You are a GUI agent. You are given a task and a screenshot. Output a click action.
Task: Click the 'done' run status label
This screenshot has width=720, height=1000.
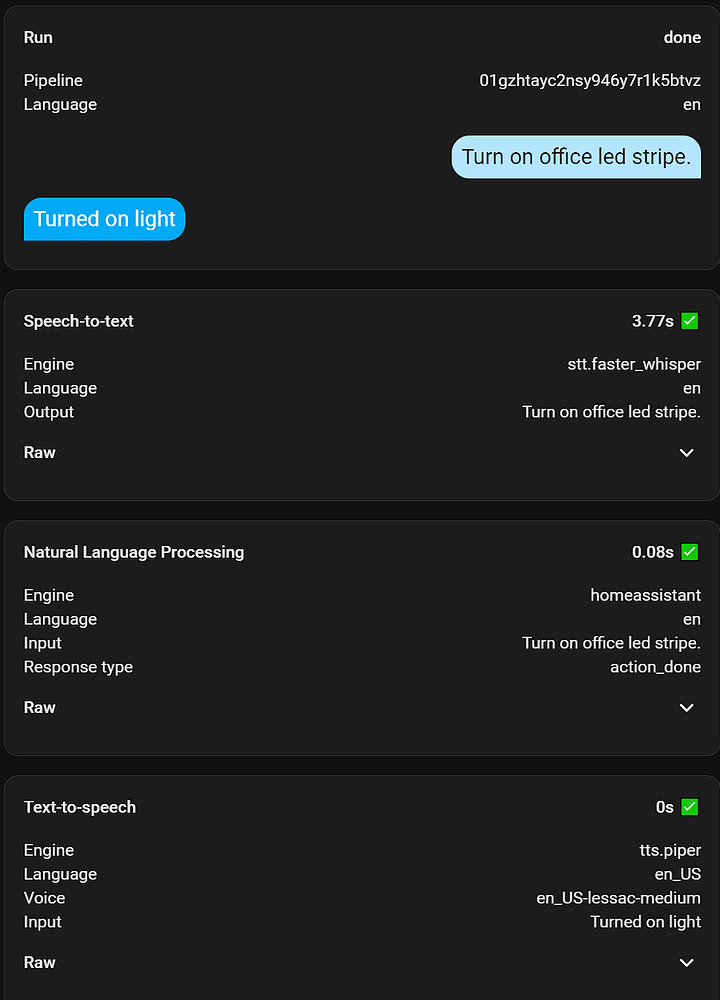[x=682, y=37]
